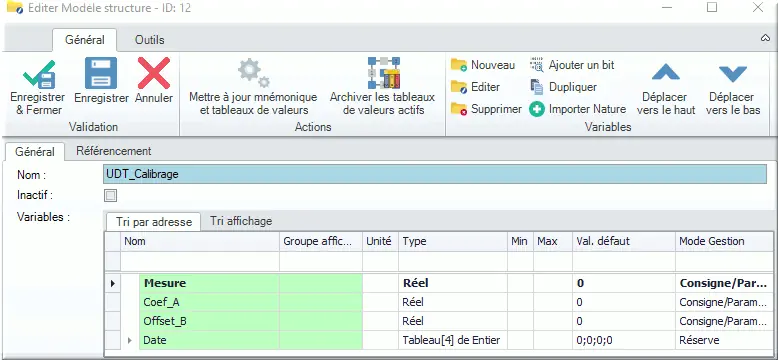Click the window title folder icon

[14, 7]
